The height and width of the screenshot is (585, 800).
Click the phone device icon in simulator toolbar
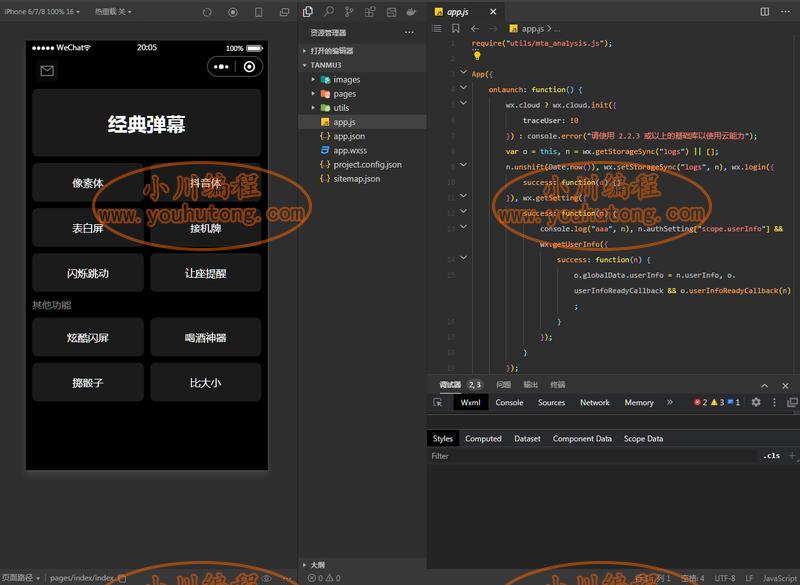click(x=259, y=12)
